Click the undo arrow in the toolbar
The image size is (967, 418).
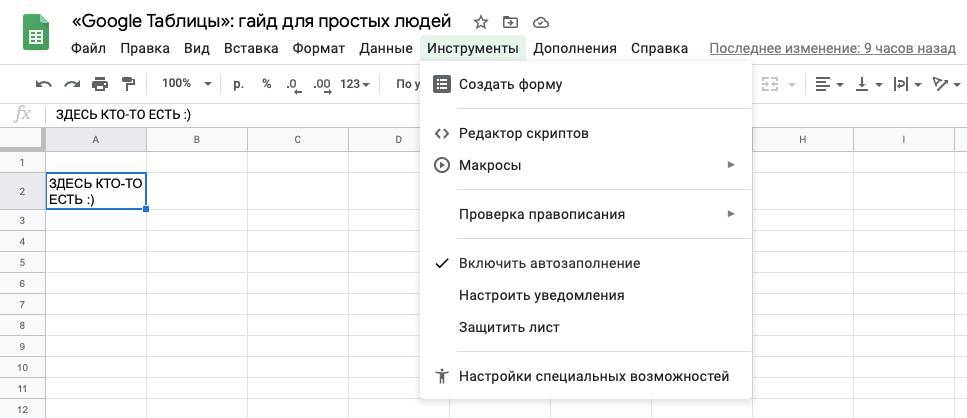43,84
